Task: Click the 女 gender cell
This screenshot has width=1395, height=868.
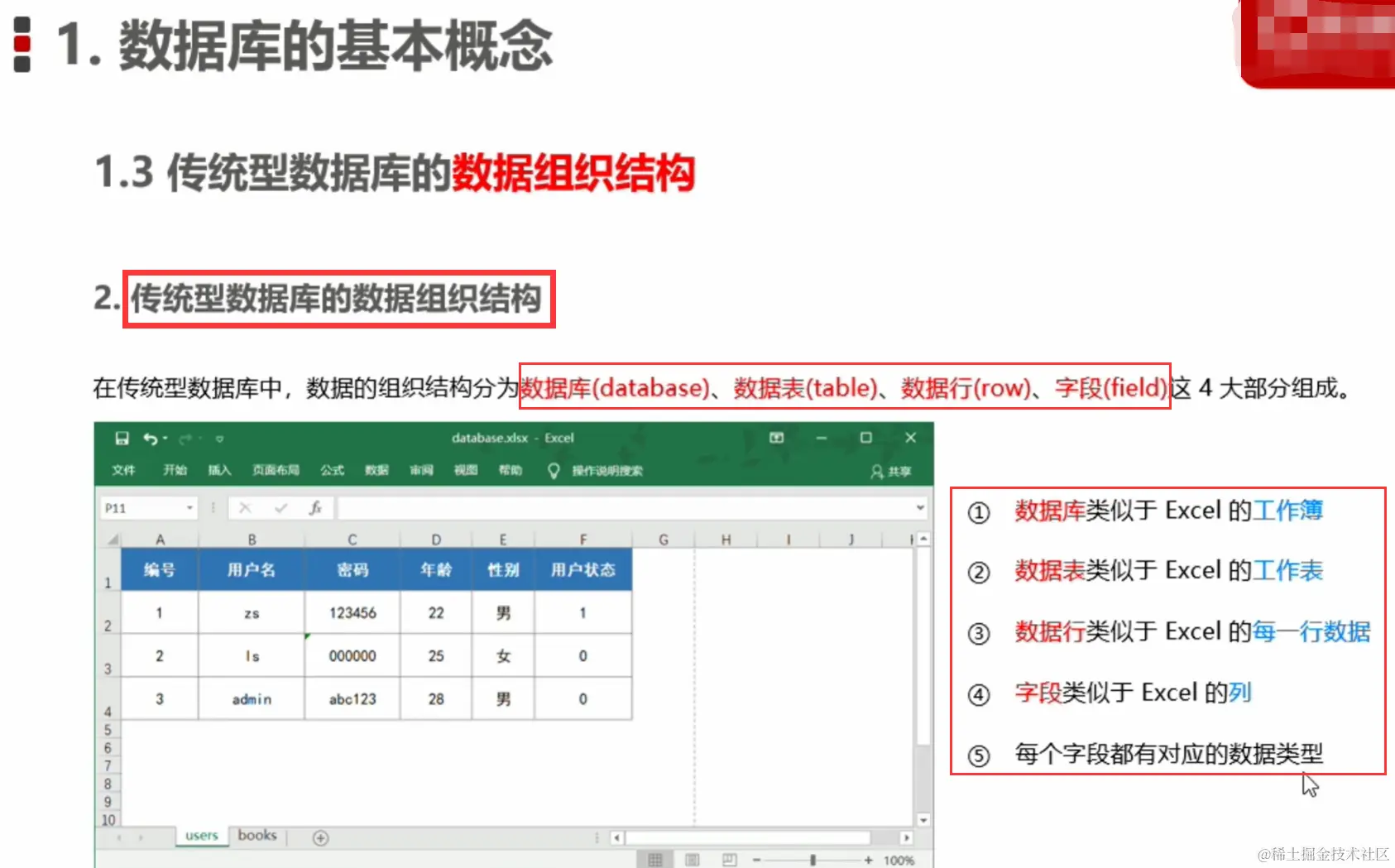Action: pyautogui.click(x=503, y=656)
